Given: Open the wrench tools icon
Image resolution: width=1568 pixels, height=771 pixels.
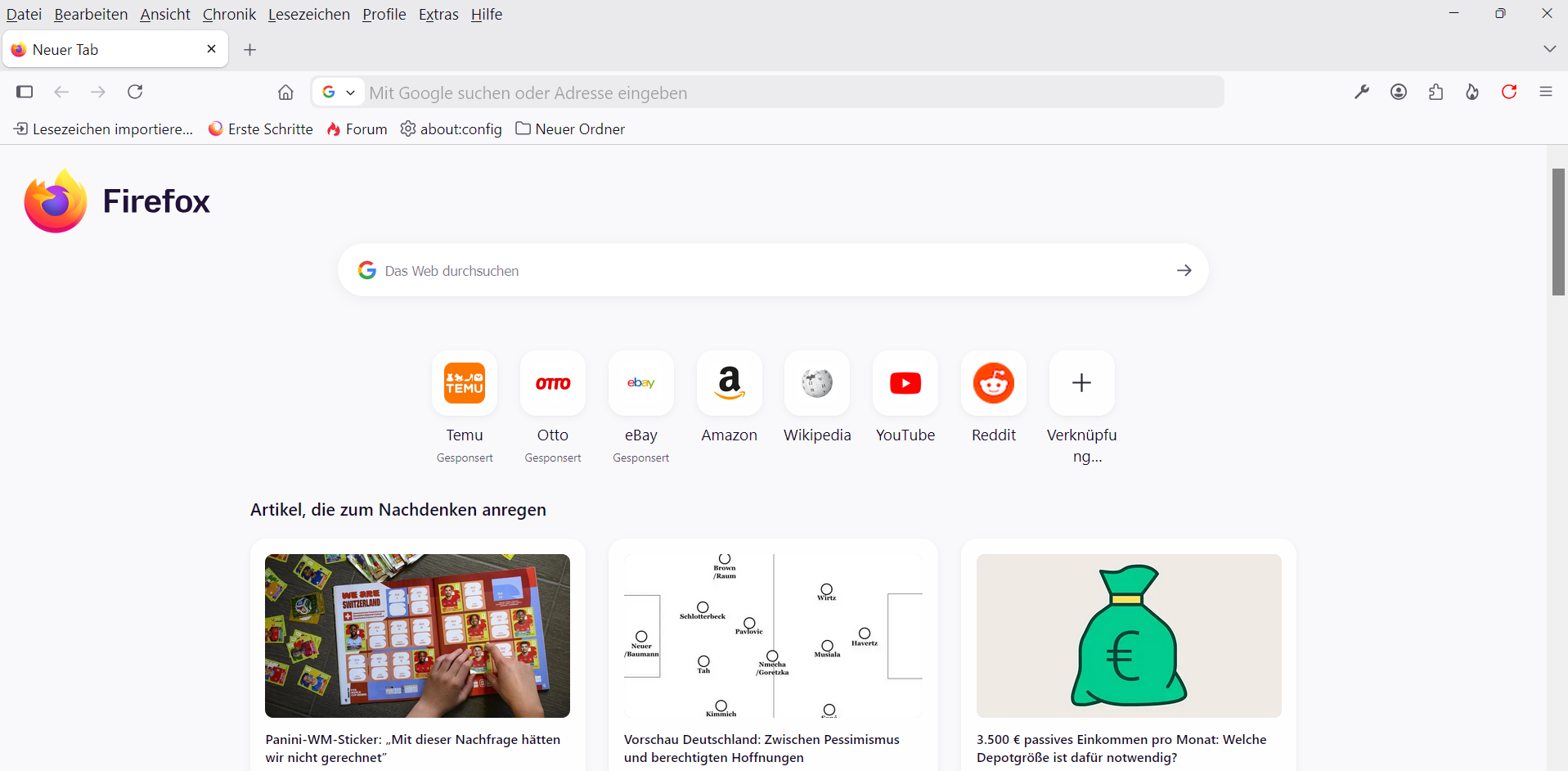Looking at the screenshot, I should coord(1362,92).
